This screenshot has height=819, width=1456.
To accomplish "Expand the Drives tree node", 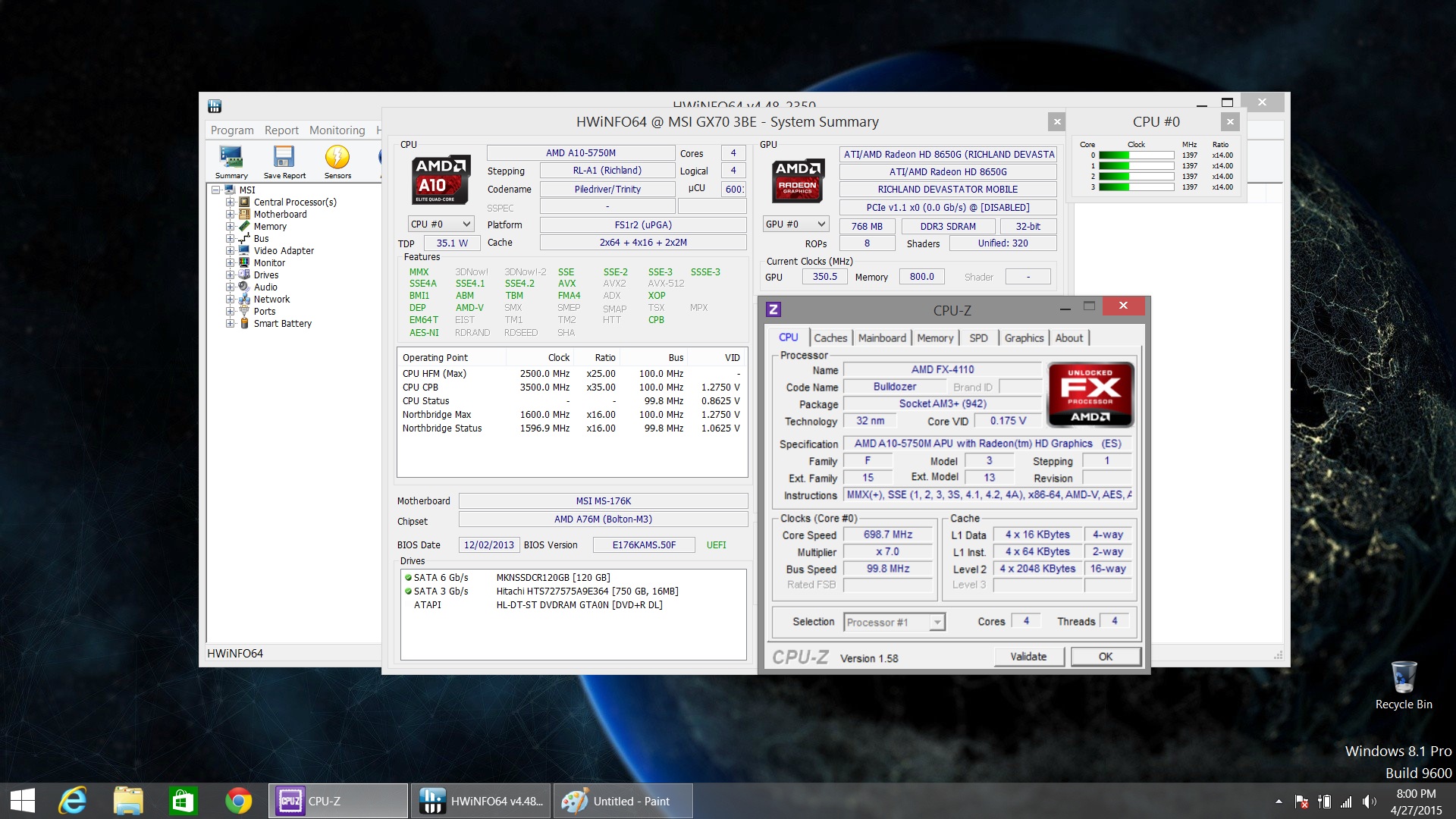I will tap(230, 275).
